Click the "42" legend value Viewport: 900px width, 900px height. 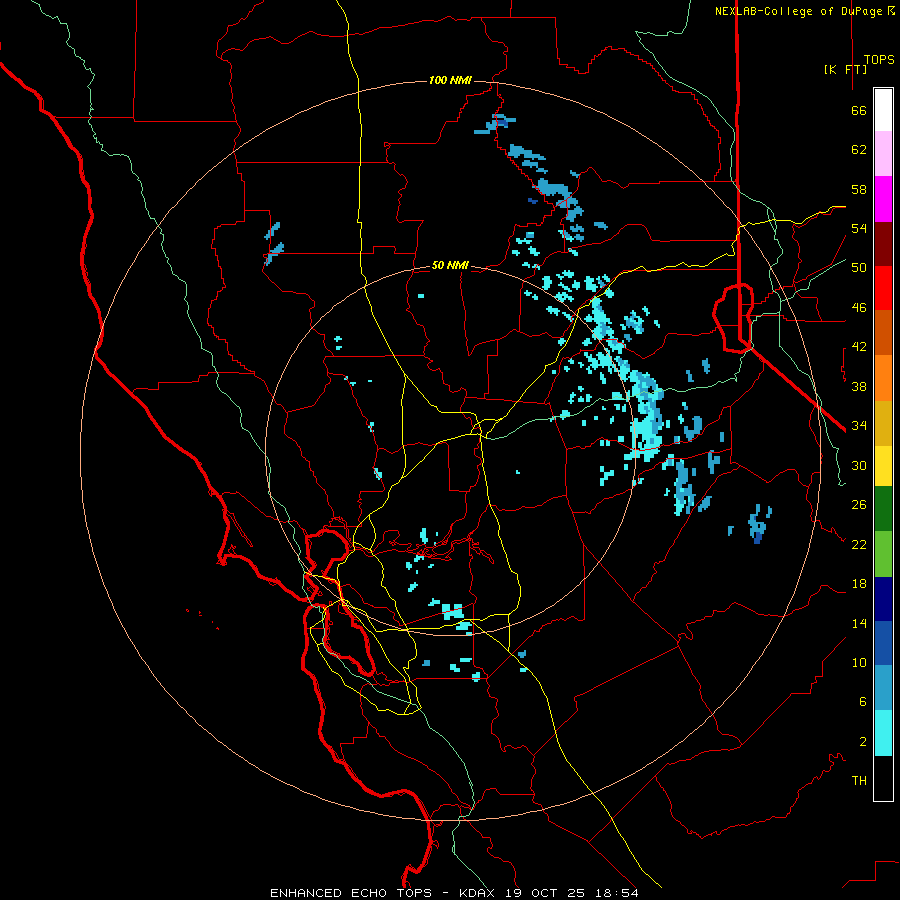pos(859,347)
